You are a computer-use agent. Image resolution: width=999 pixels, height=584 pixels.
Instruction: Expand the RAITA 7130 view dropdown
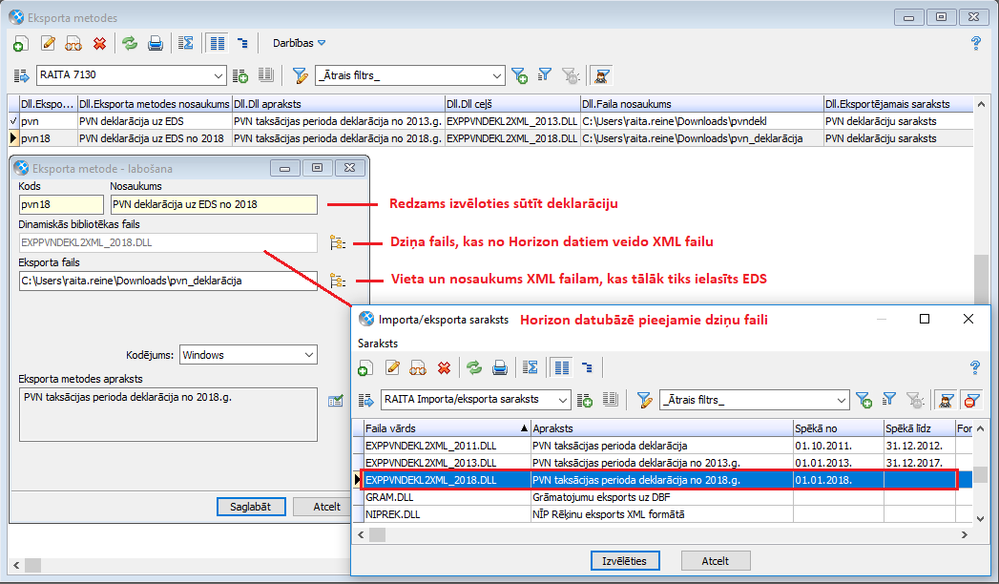219,75
